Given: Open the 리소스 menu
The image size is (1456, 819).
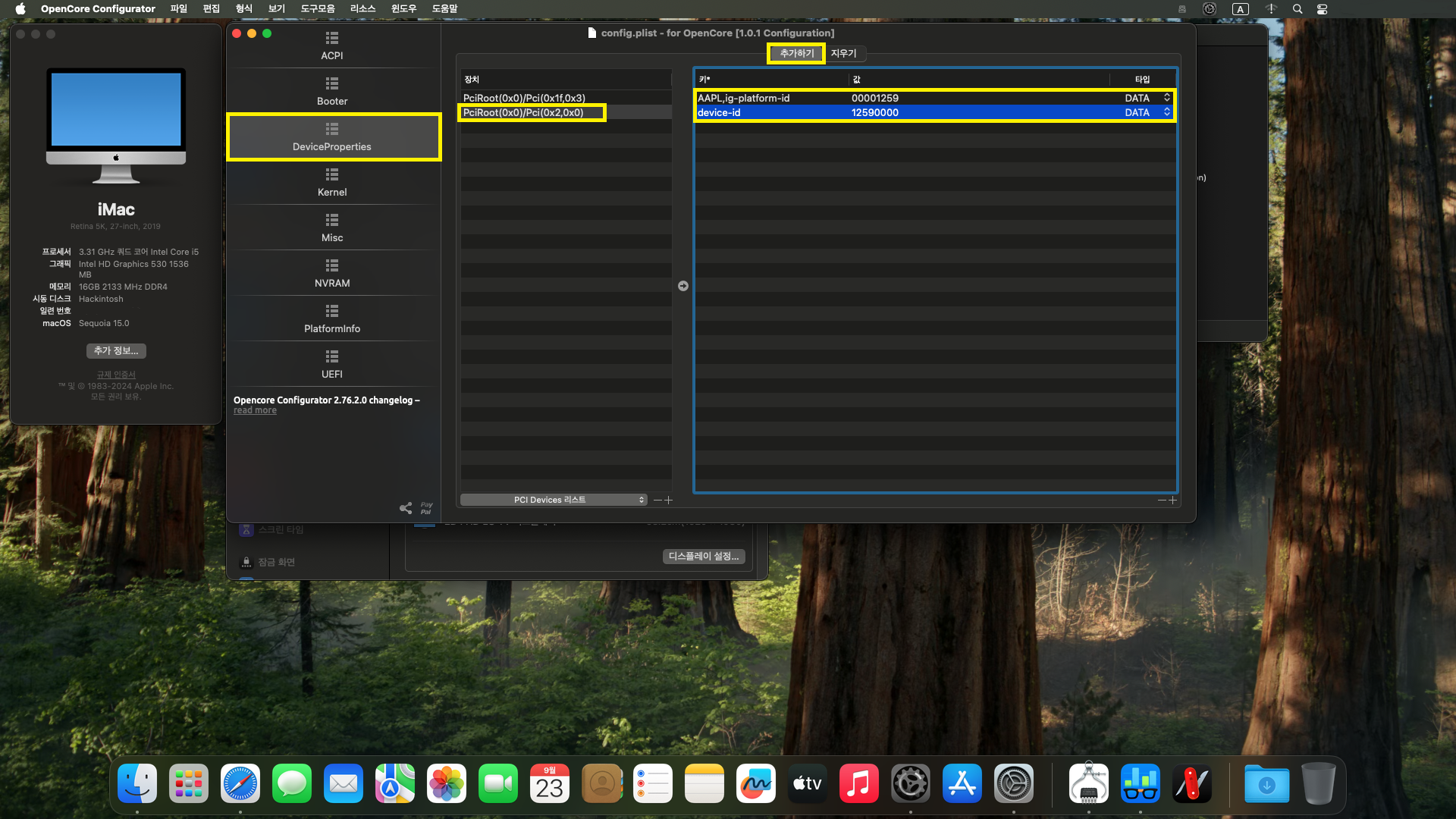Looking at the screenshot, I should point(363,9).
